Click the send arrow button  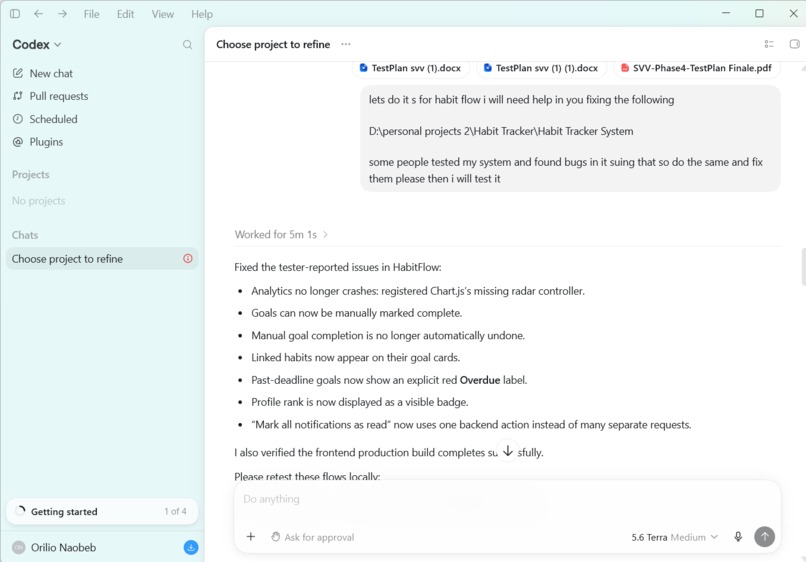click(x=764, y=537)
